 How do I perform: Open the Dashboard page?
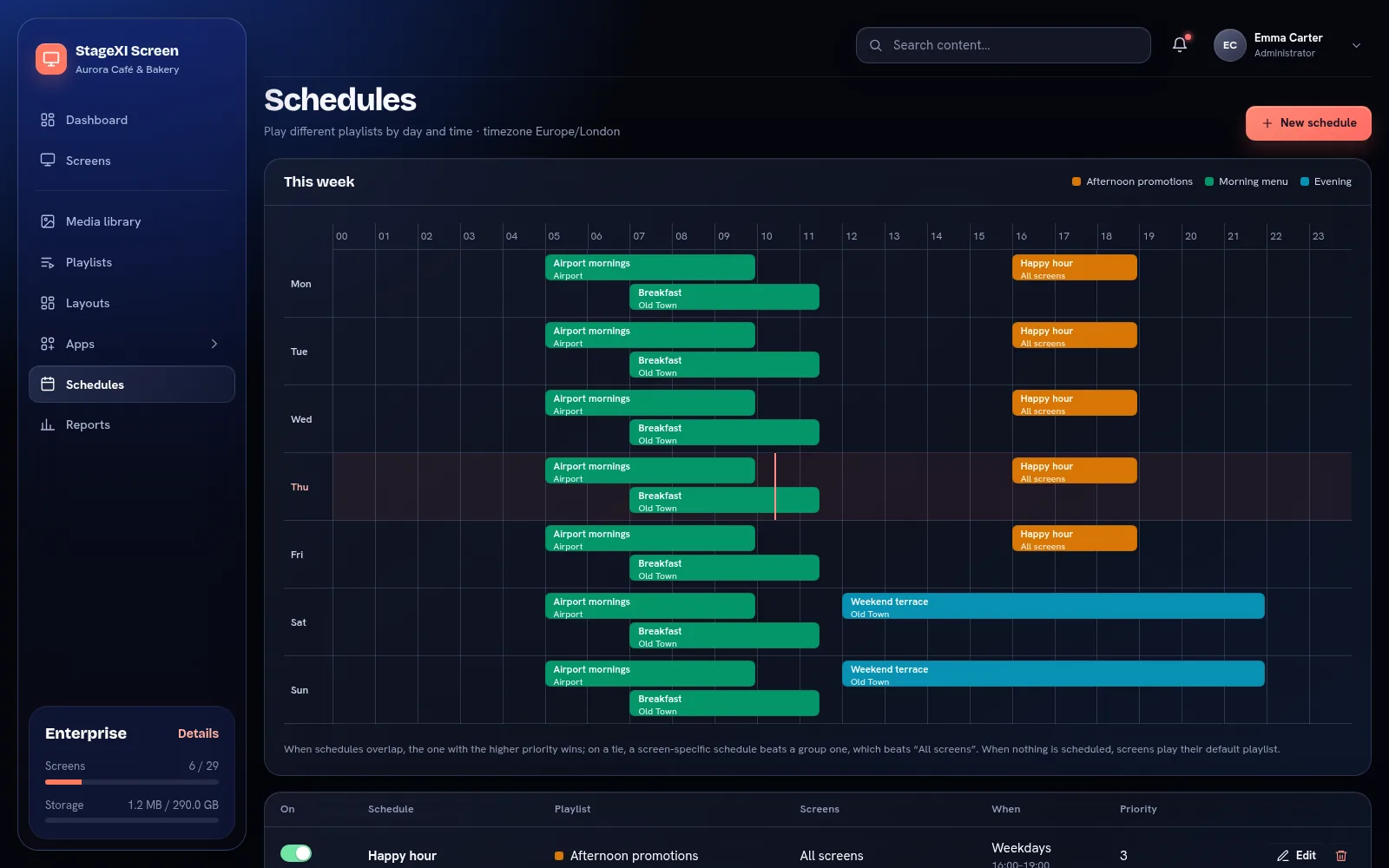tap(132, 120)
